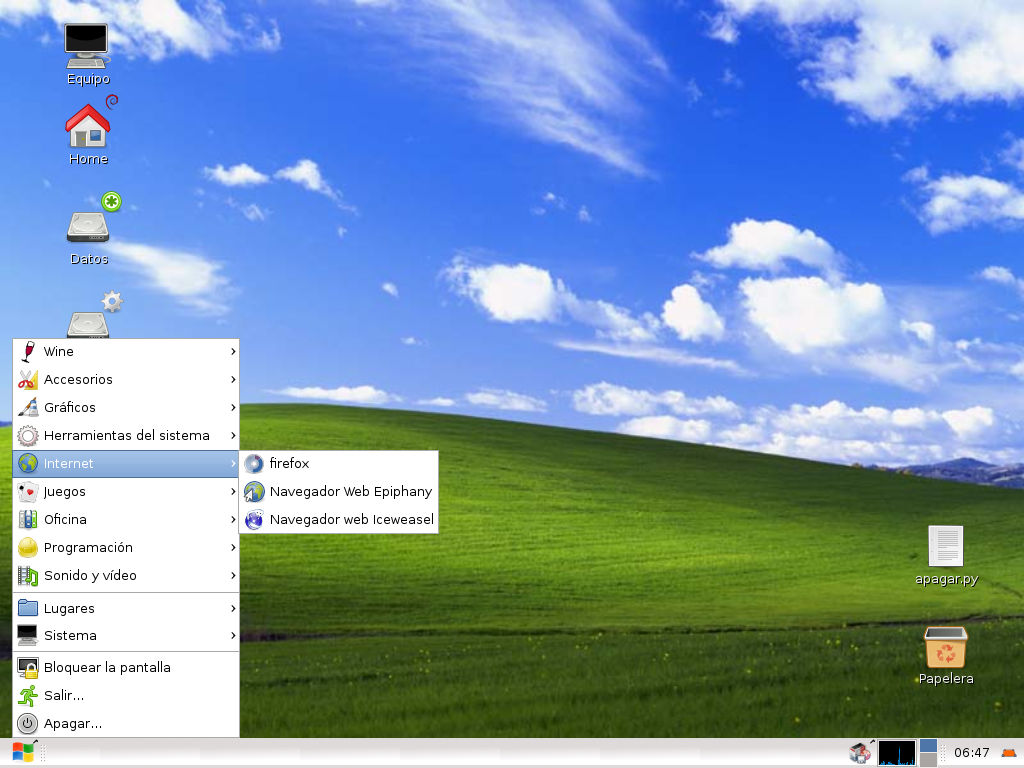The image size is (1024, 768).
Task: Click the Apagar... power icon
Action: pos(27,724)
